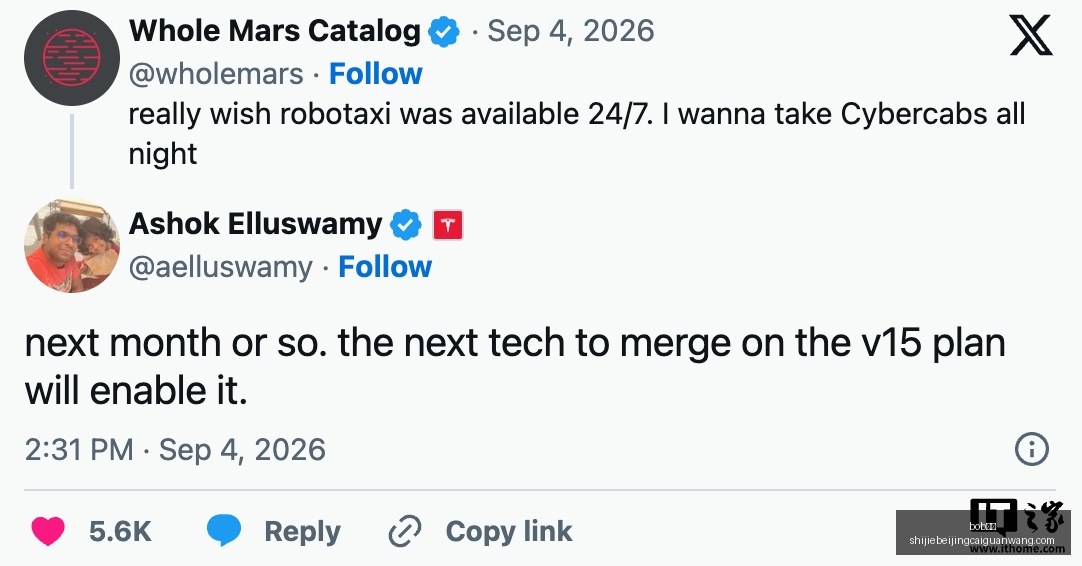Screen dimensions: 1082x566
Task: Follow the @wholemars account
Action: [375, 74]
